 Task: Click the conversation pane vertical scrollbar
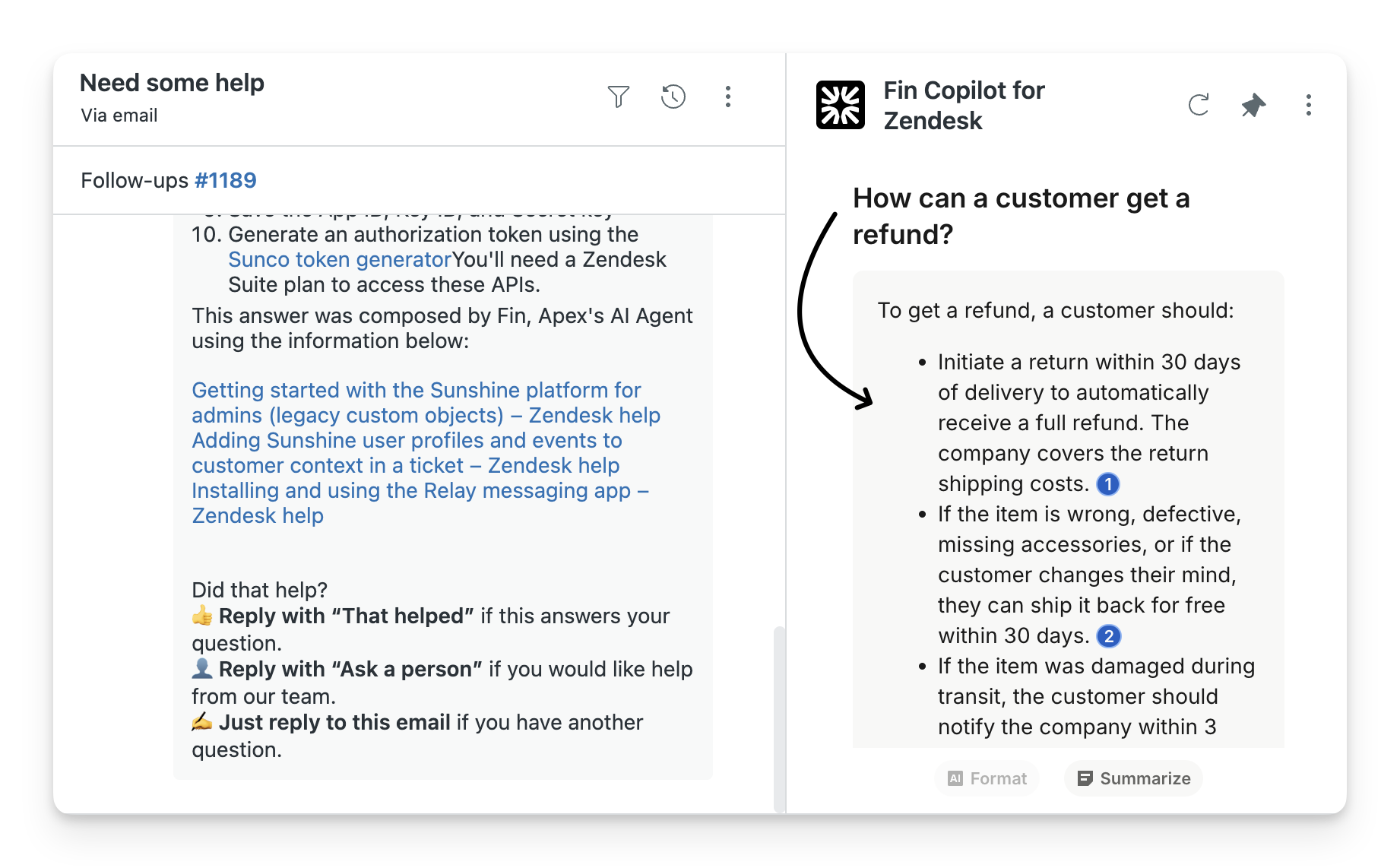point(778,714)
